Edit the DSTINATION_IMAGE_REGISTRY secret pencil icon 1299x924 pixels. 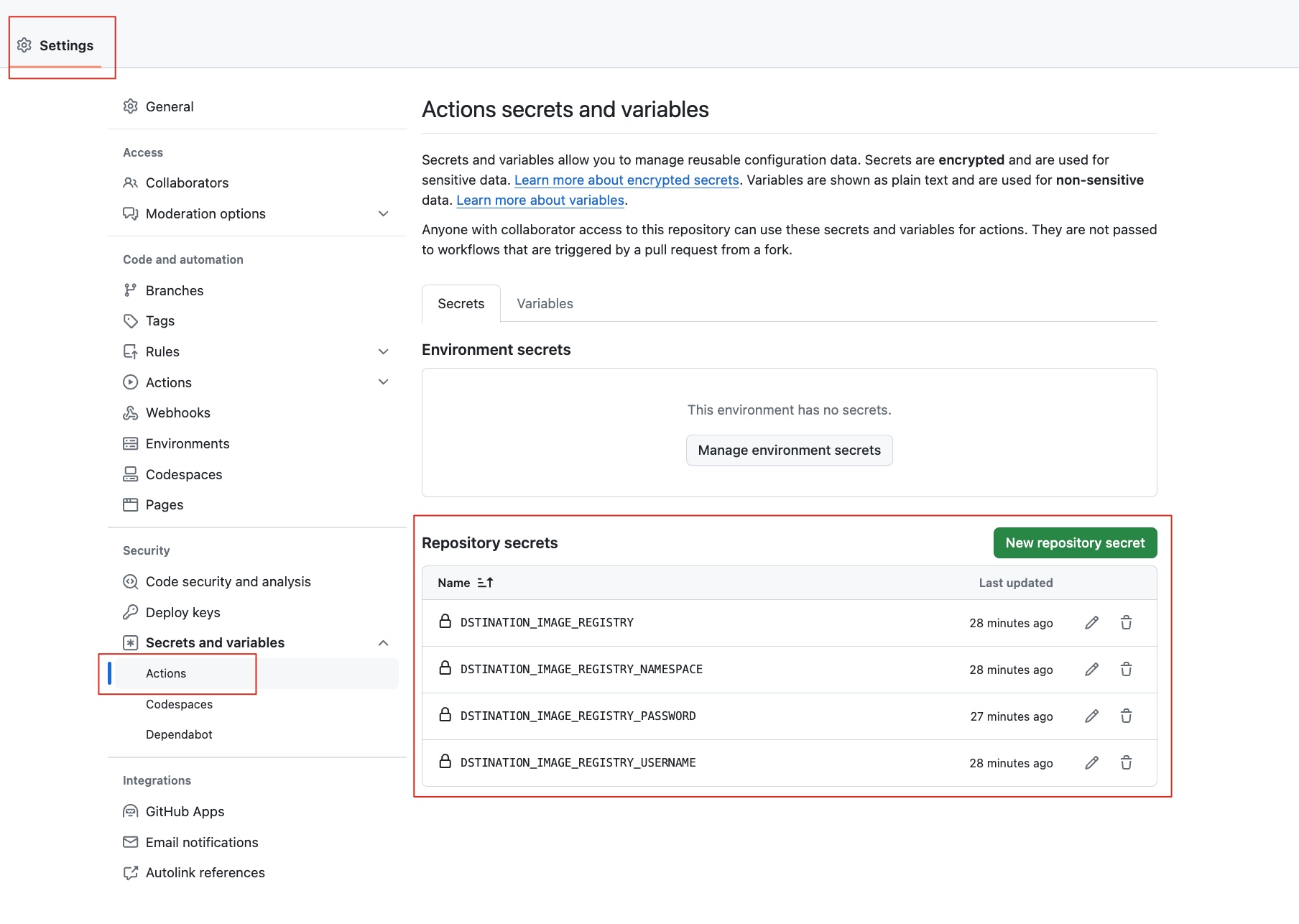[x=1091, y=623]
